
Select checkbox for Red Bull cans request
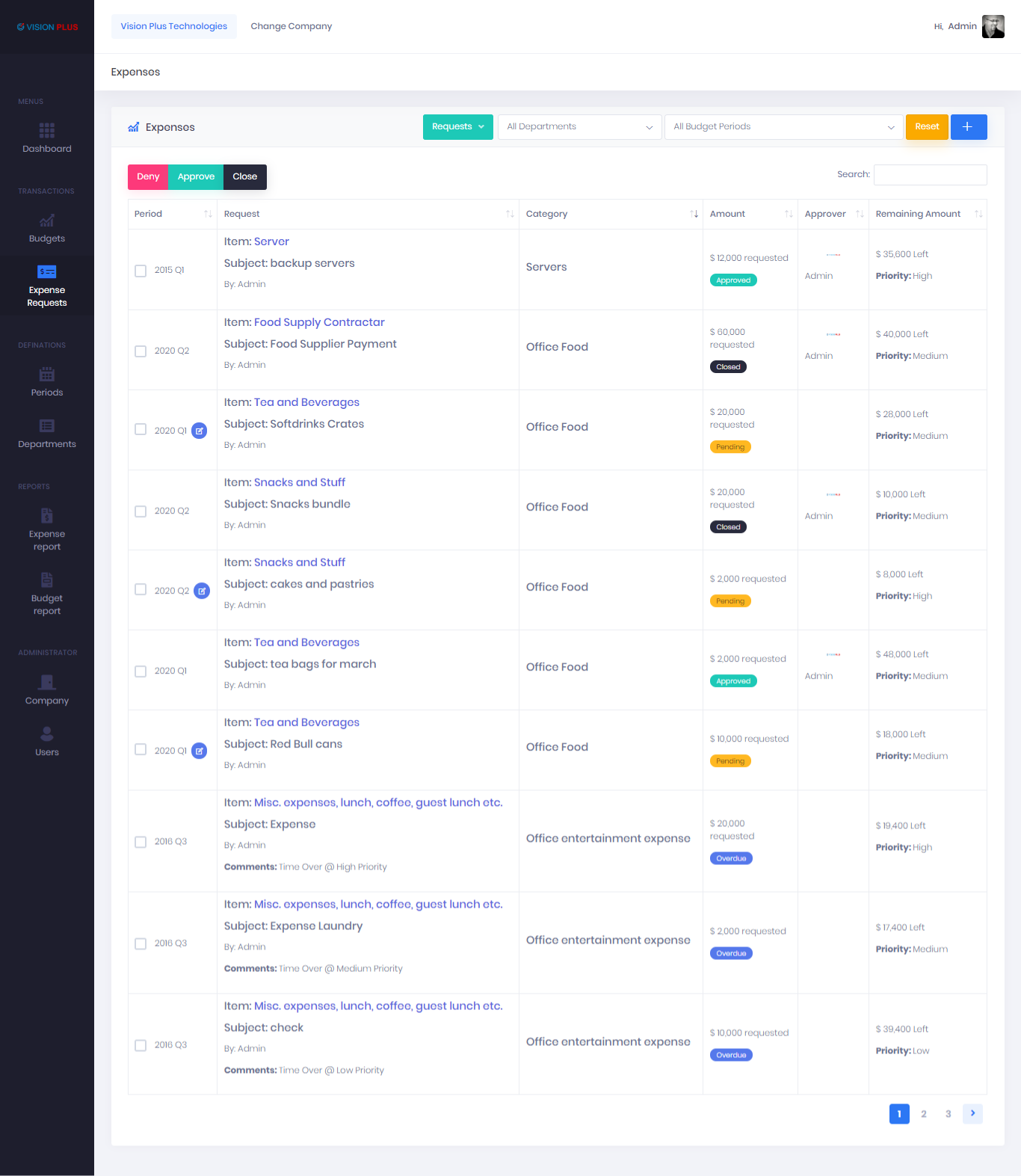141,750
